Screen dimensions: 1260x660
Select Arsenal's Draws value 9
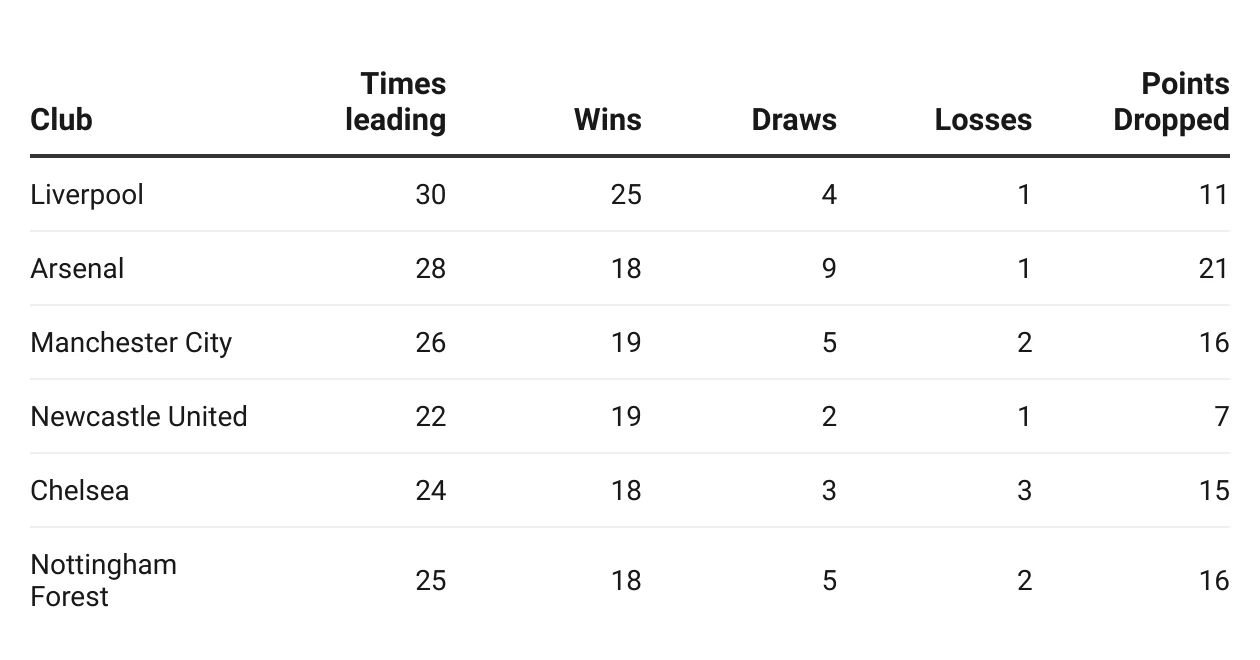coord(828,268)
